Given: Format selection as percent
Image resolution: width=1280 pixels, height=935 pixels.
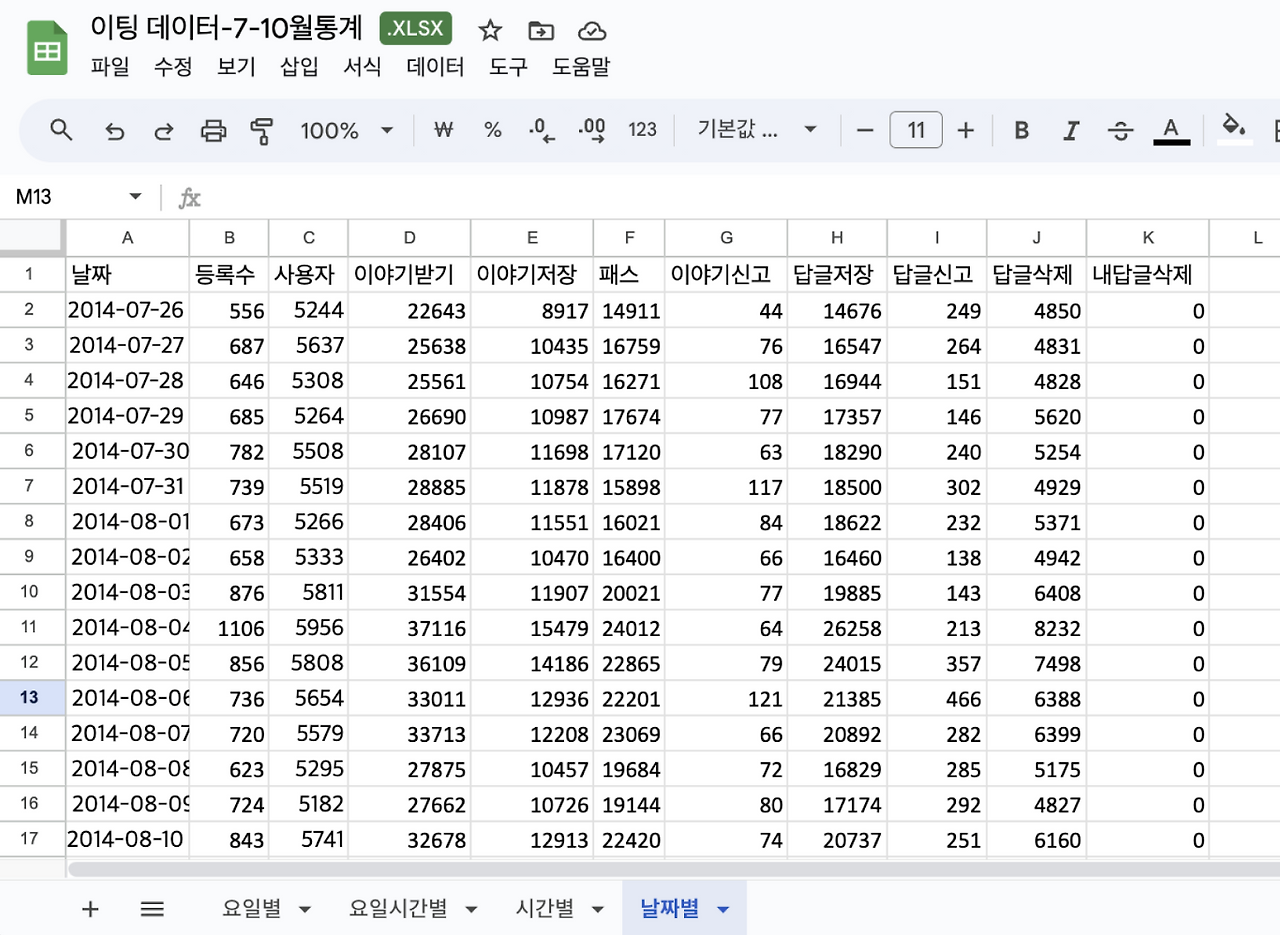Looking at the screenshot, I should tap(492, 130).
